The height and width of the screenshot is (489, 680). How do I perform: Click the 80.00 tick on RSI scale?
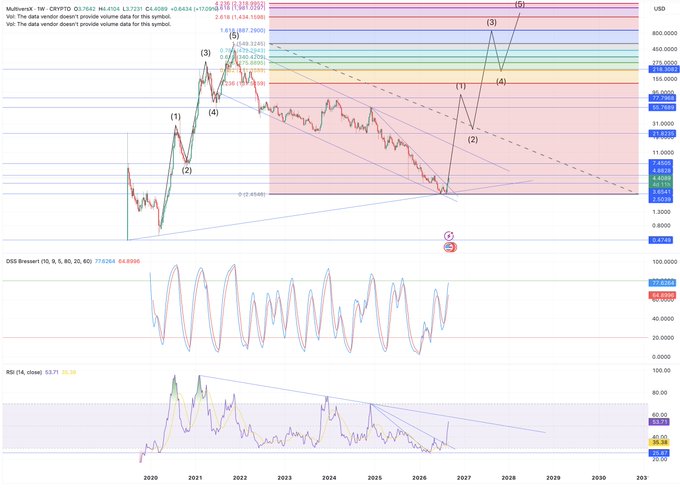[659, 393]
